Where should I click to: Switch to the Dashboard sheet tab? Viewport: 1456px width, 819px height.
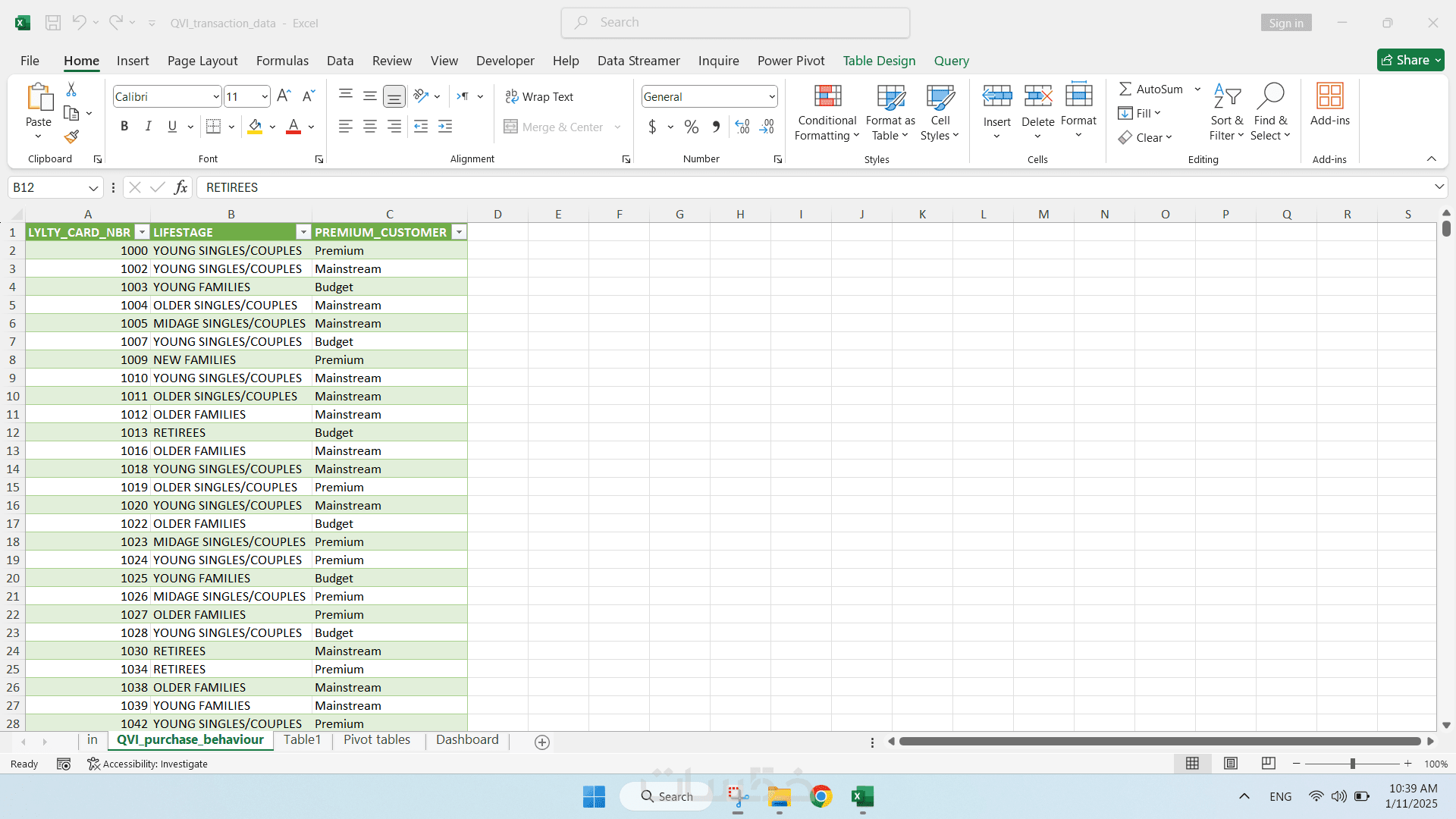pyautogui.click(x=467, y=739)
